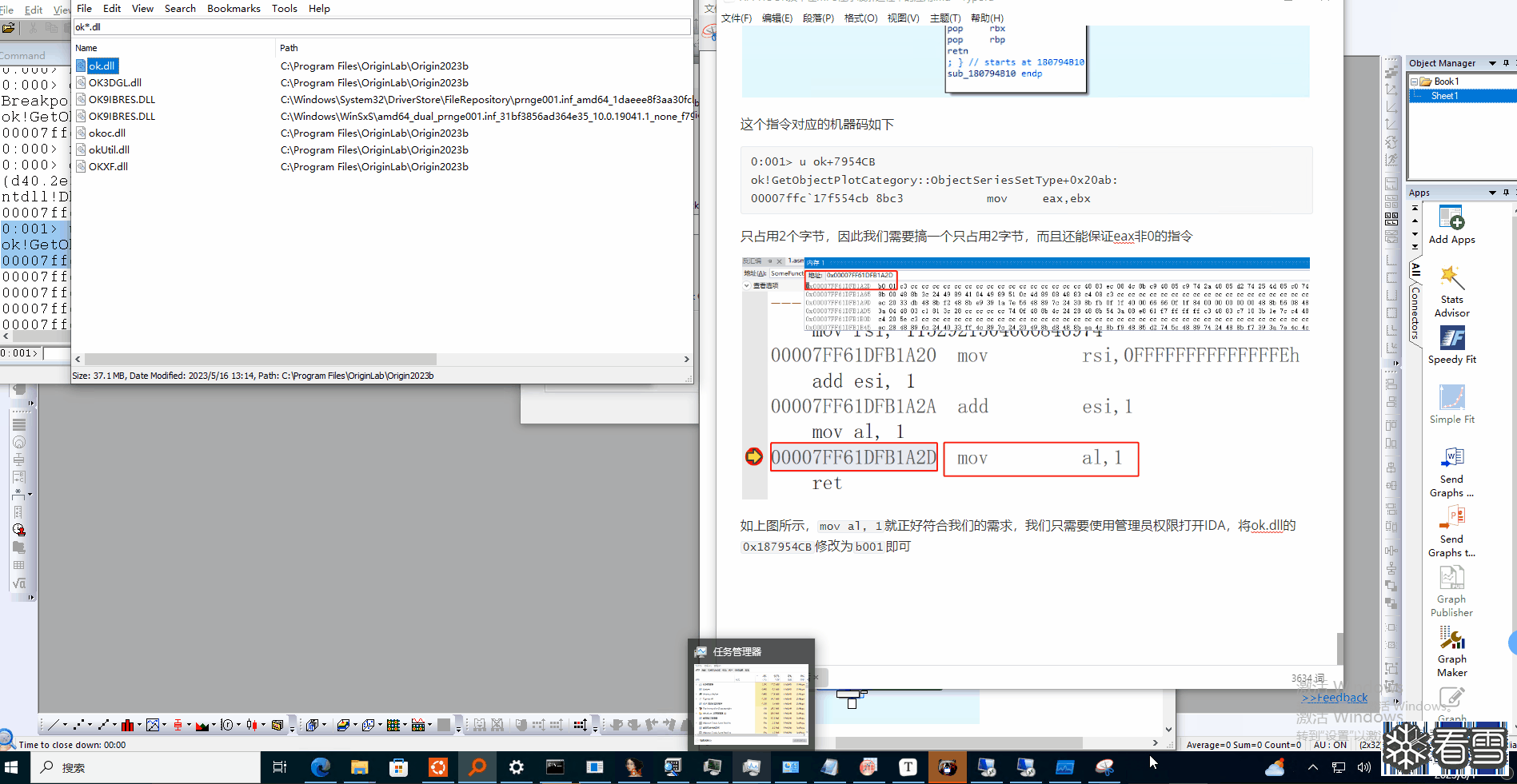Open line plot type dropdown arrow
Viewport: 1517px width, 784px height.
tap(65, 725)
